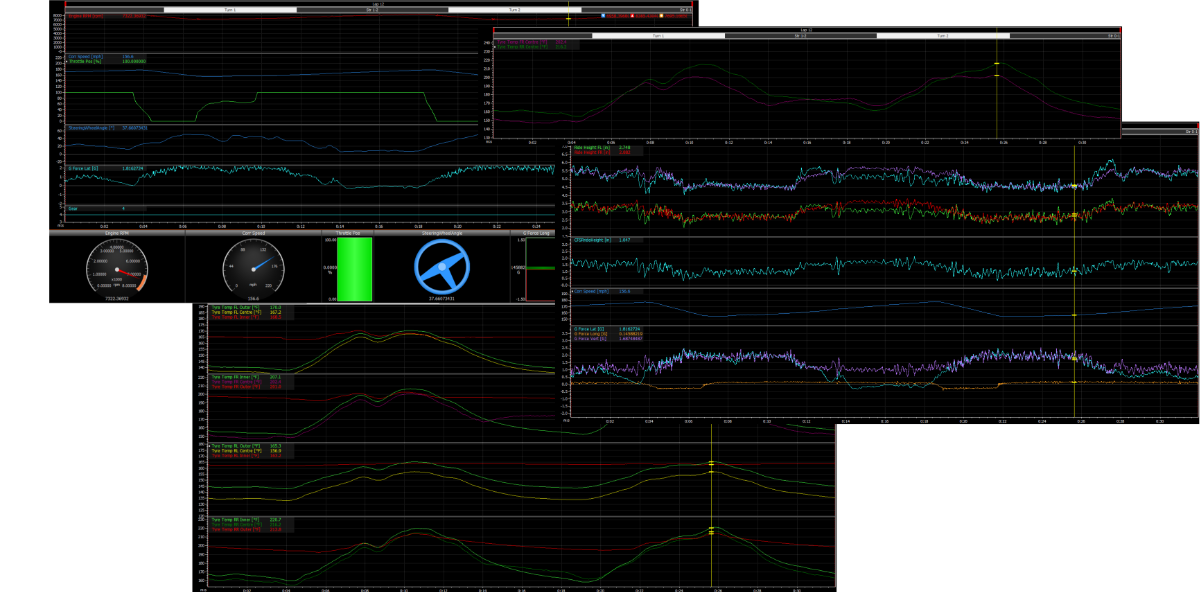Click Tyre Temp RL Centre legend label
Image resolution: width=1200 pixels, height=592 pixels.
236,450
